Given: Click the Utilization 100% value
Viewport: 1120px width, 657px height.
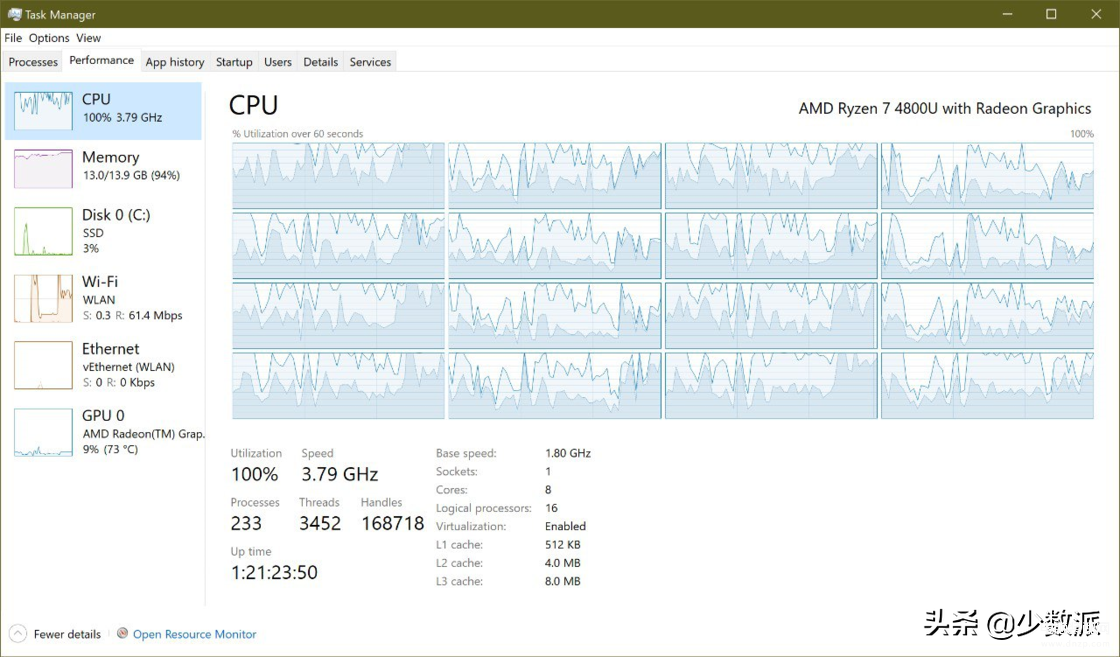Looking at the screenshot, I should (254, 474).
